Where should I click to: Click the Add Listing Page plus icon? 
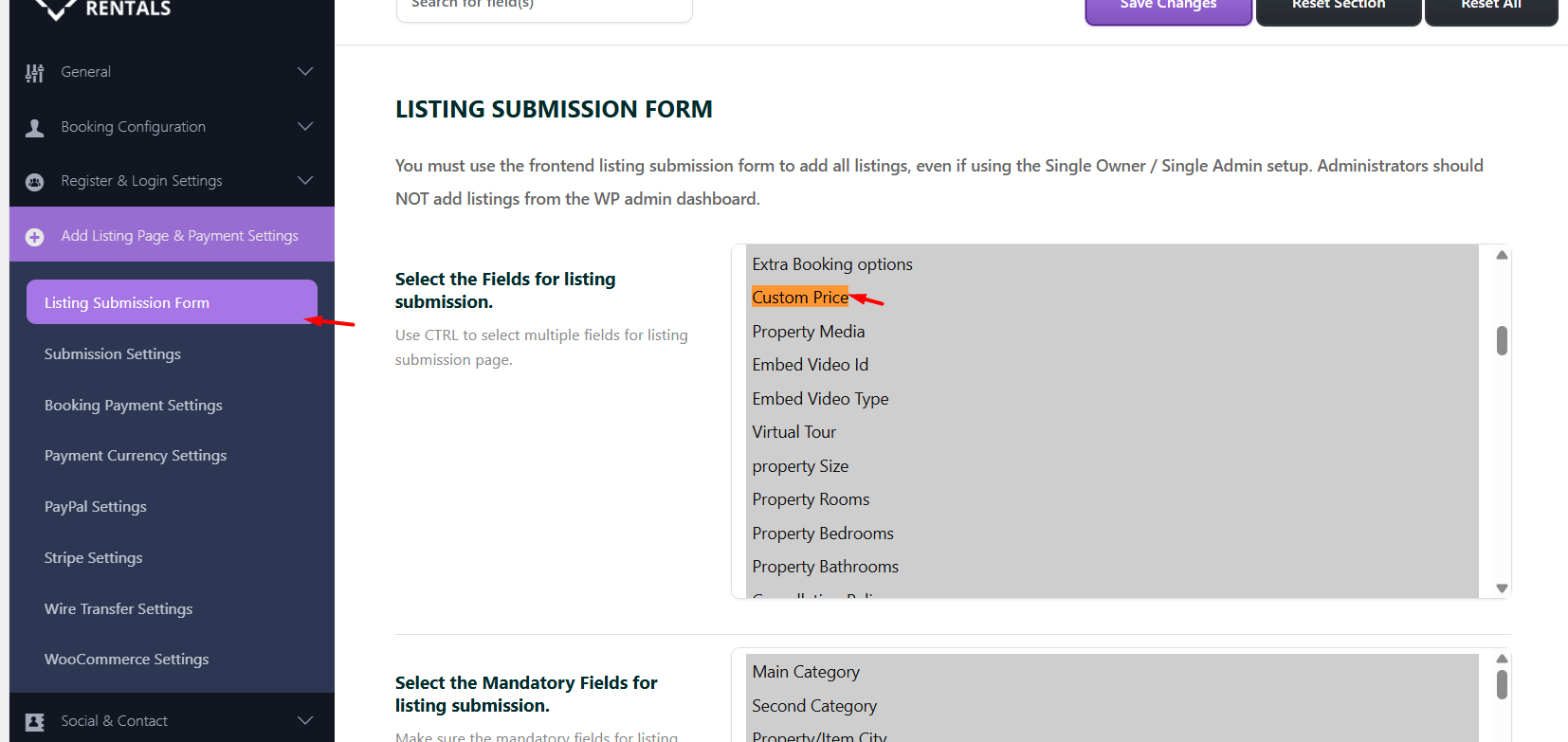point(35,237)
